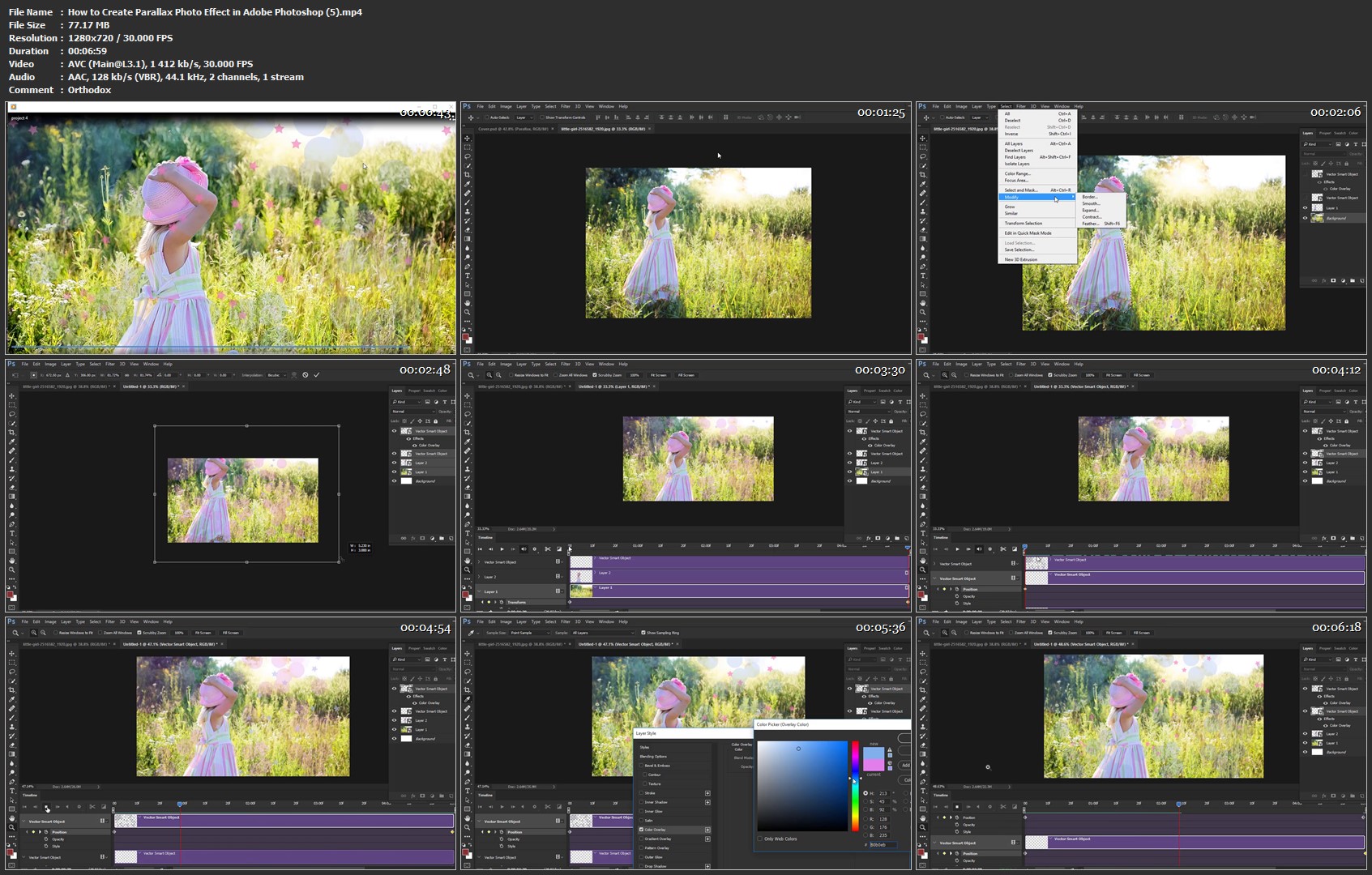Open the Interpolation dropdown in the 00:02:48 frame
Image resolution: width=1372 pixels, height=875 pixels.
[276, 375]
